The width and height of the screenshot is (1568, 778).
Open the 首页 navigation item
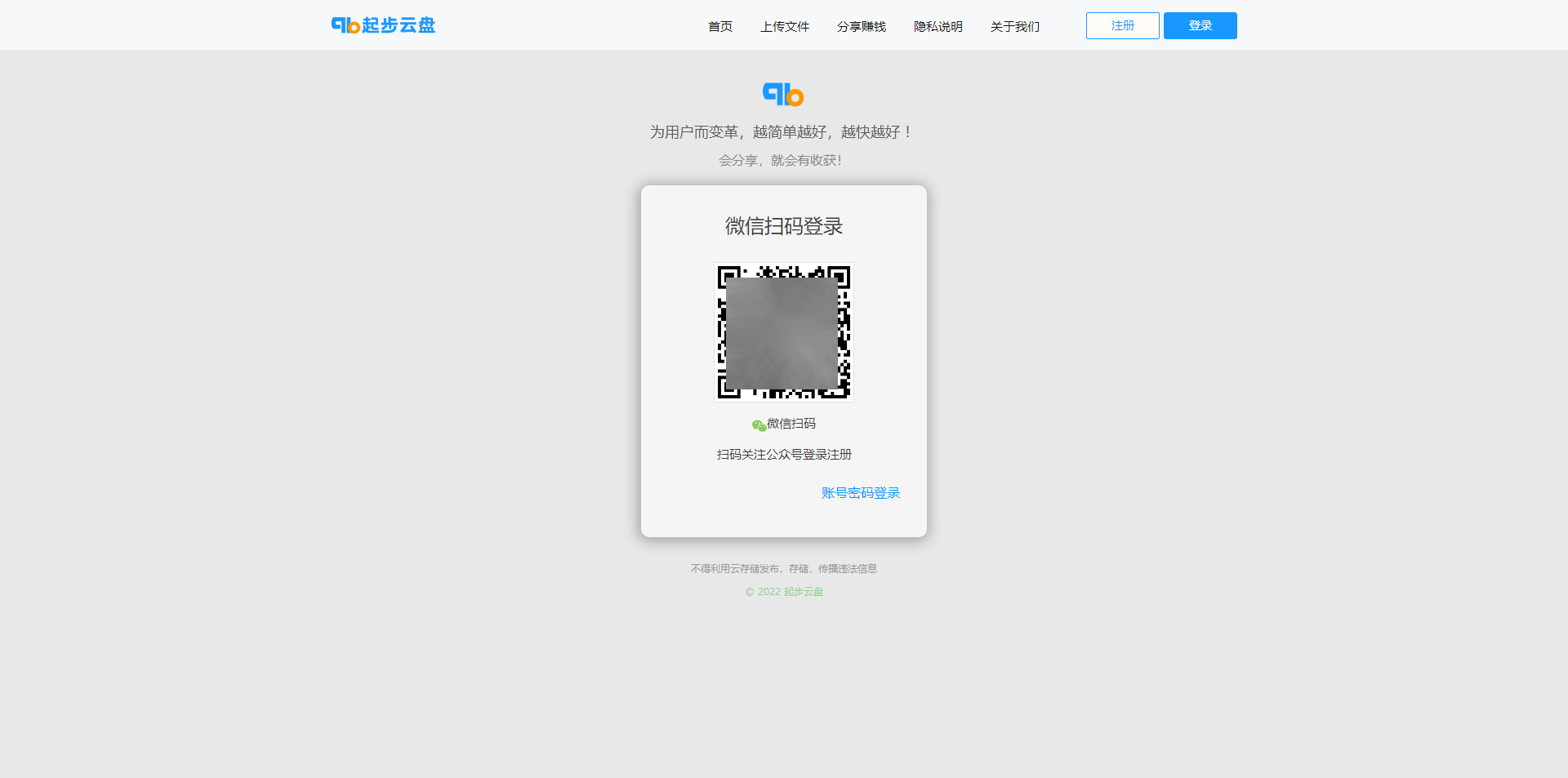720,26
